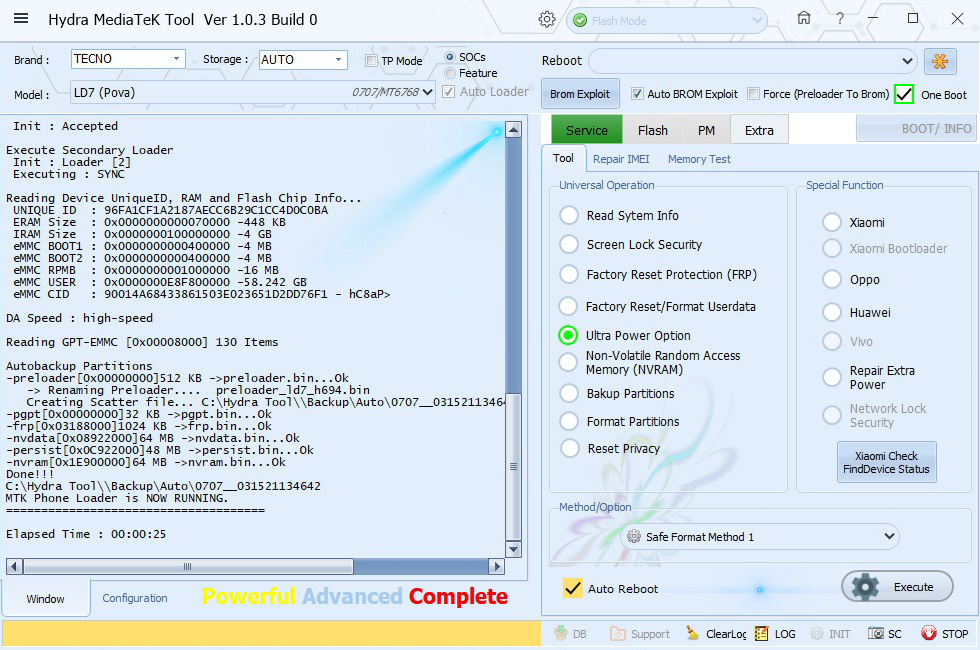Open the Storage dropdown showing AUTO
The width and height of the screenshot is (980, 650).
[x=303, y=59]
